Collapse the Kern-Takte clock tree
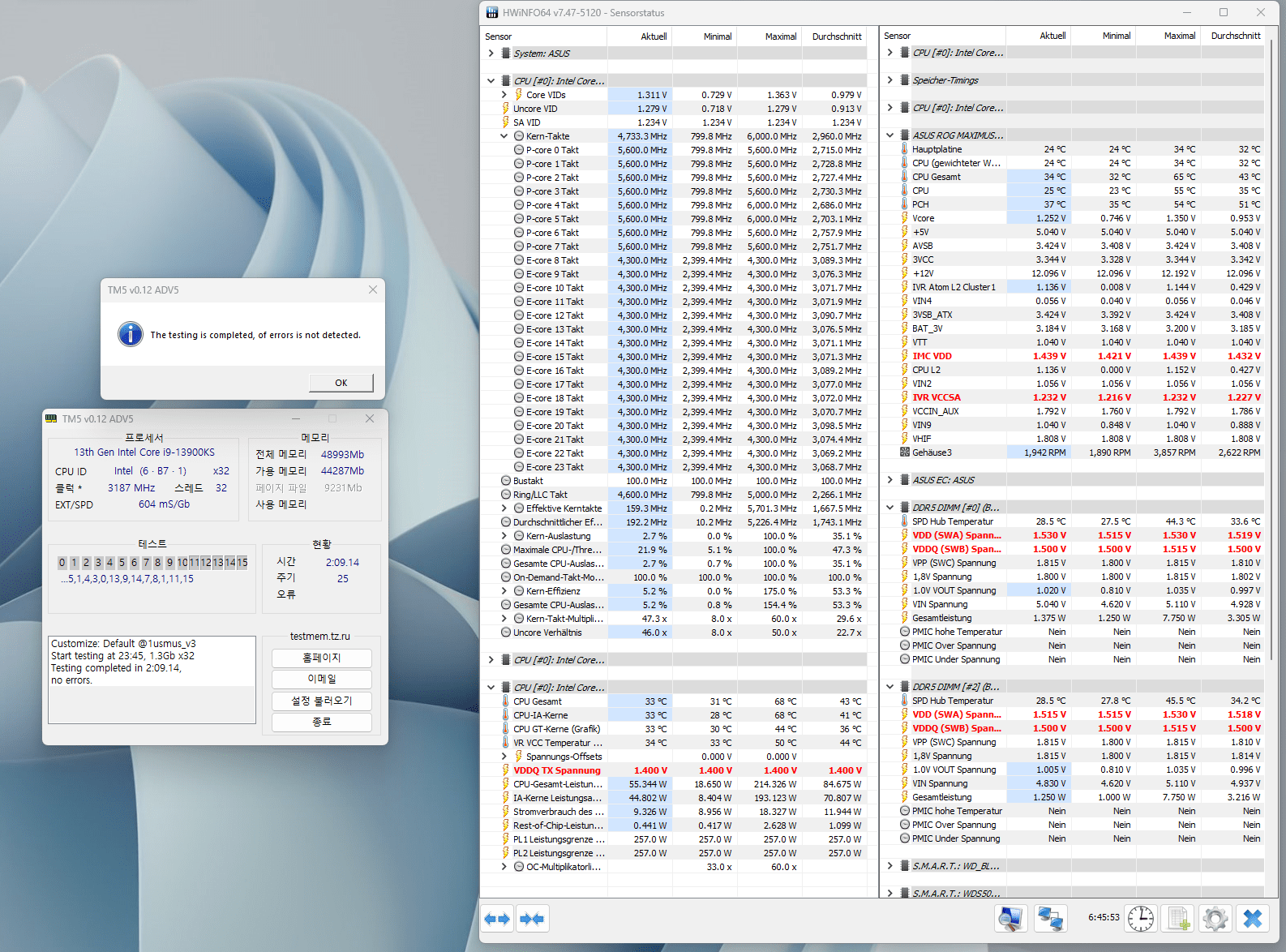The image size is (1286, 952). pyautogui.click(x=504, y=136)
